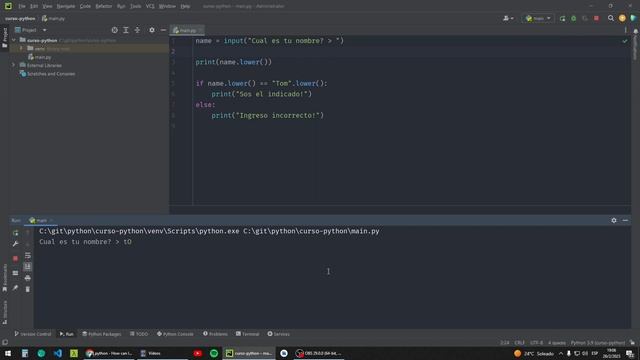Expand External Libraries node
Viewport: 640px width, 360px height.
(13, 65)
